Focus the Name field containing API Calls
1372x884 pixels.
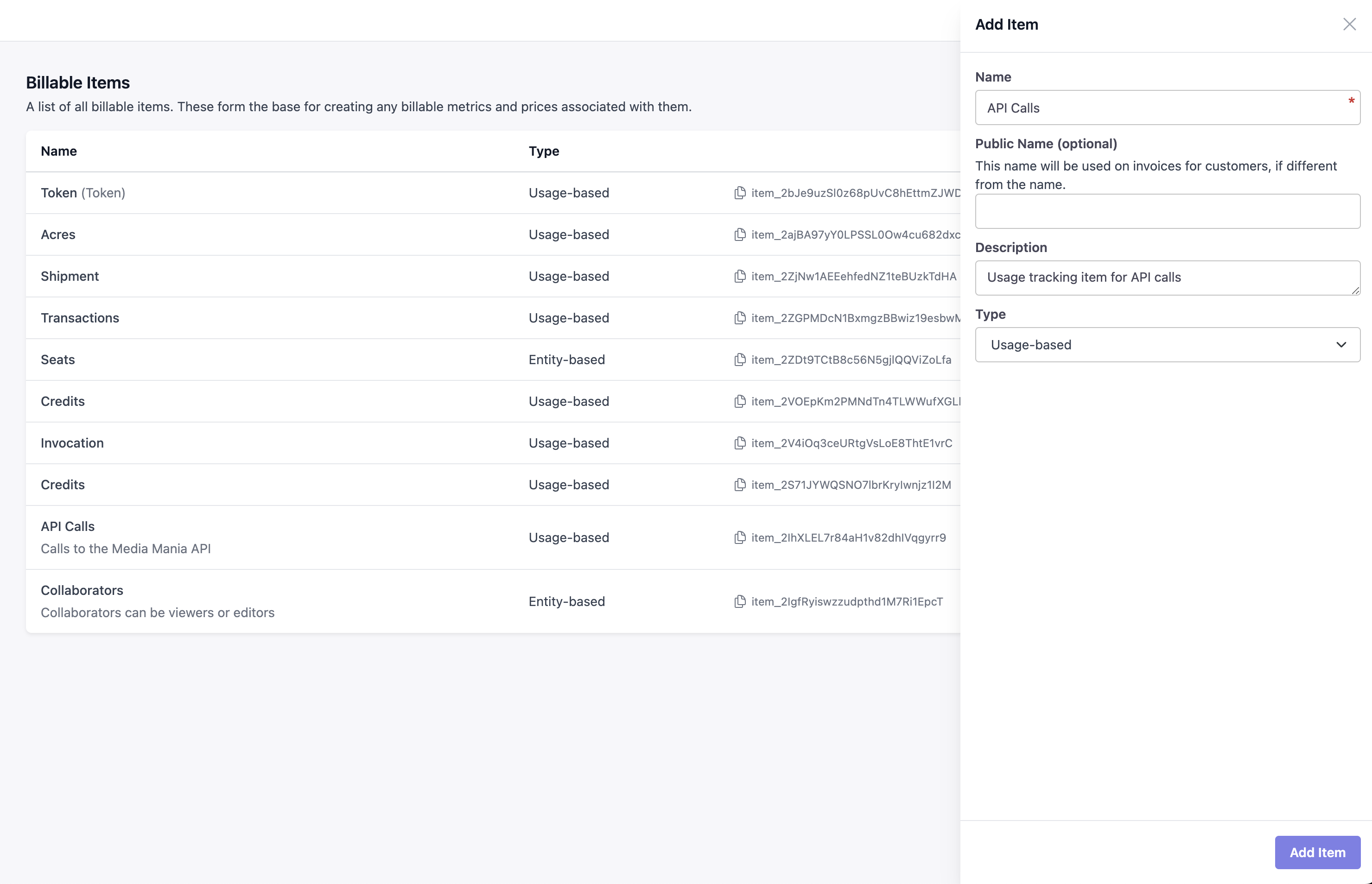click(1160, 108)
